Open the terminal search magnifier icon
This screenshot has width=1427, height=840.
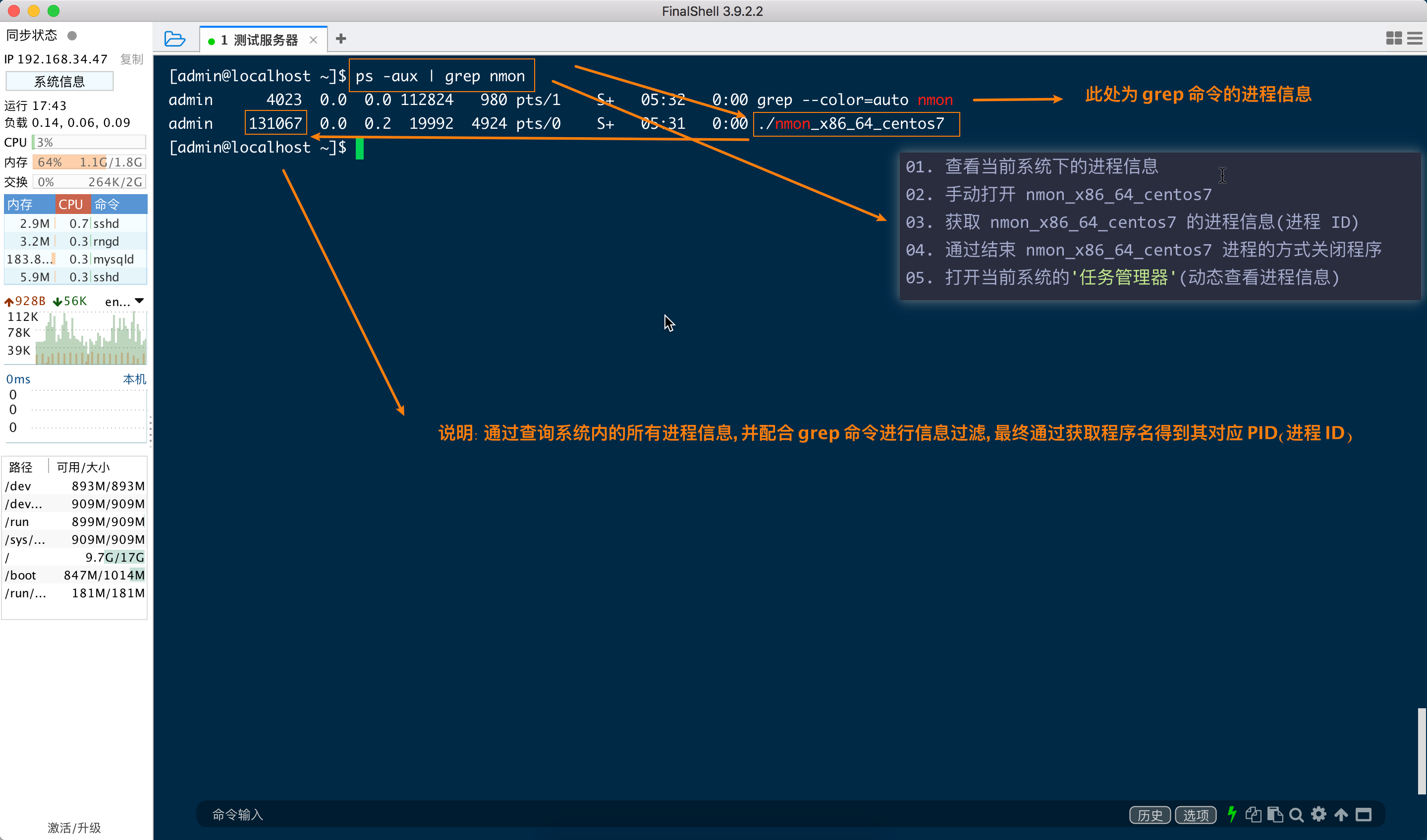(1296, 815)
